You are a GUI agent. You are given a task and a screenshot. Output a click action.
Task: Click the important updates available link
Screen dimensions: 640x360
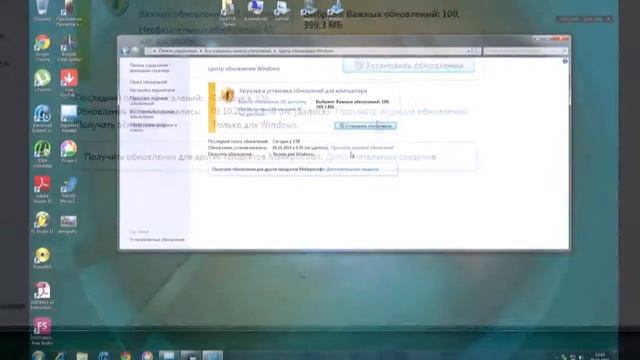coord(272,102)
